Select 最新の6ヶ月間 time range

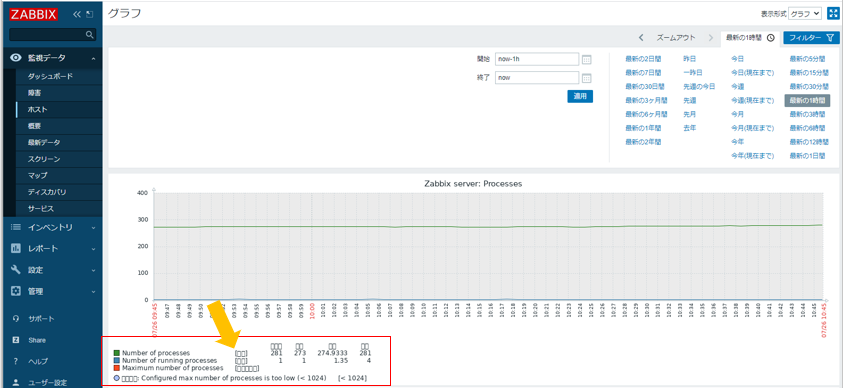[x=646, y=114]
